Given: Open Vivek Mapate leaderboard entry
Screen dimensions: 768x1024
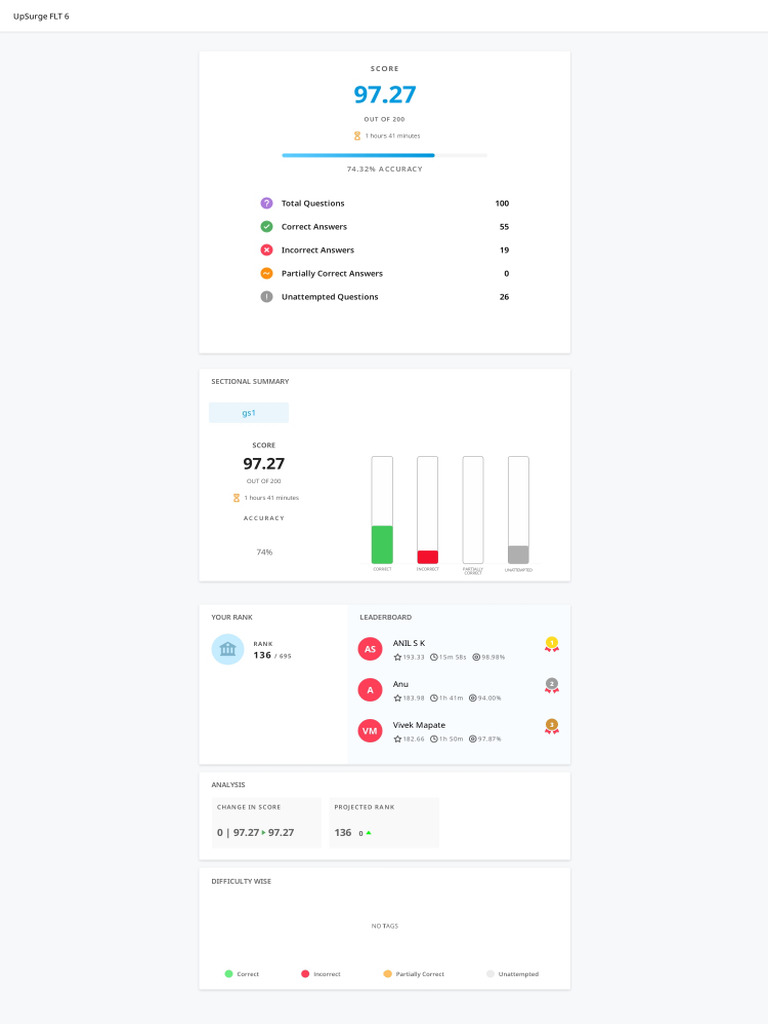Looking at the screenshot, I should click(458, 731).
